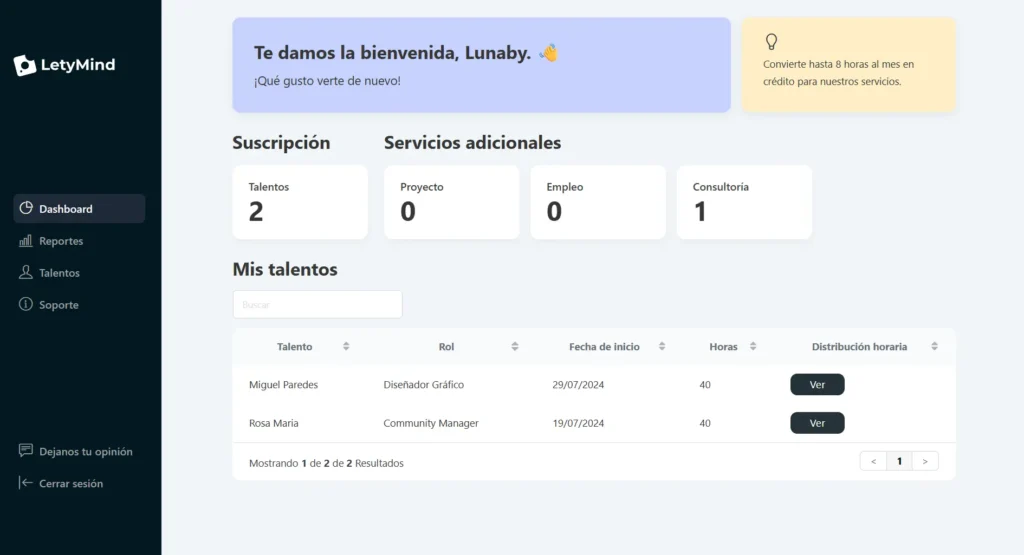Sort table by Rol column arrows
This screenshot has height=555, width=1024.
coord(515,346)
